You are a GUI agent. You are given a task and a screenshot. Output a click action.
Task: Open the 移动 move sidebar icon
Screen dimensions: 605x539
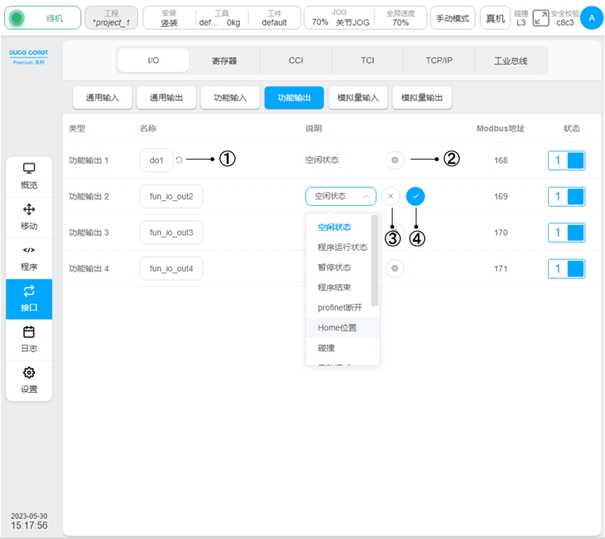point(29,216)
